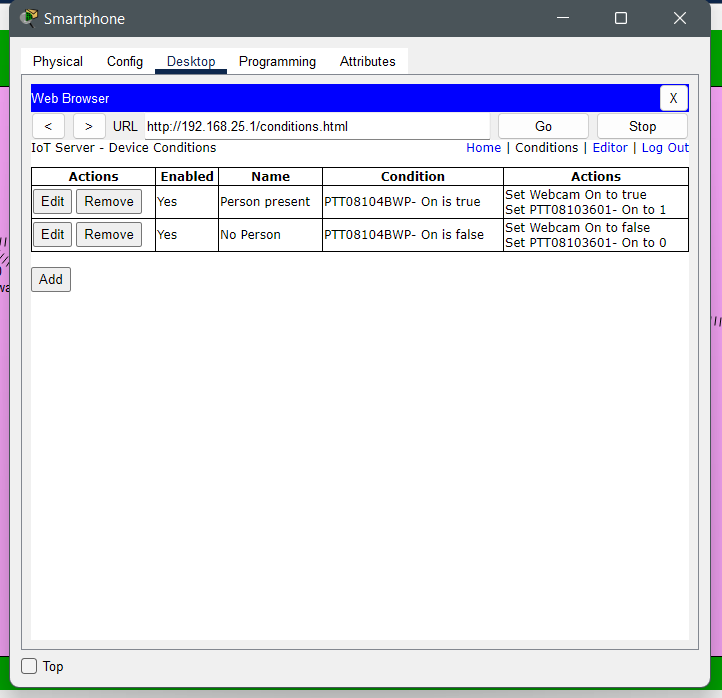Click Conditions in the page navigation
Image resolution: width=722 pixels, height=698 pixels.
pyautogui.click(x=547, y=148)
